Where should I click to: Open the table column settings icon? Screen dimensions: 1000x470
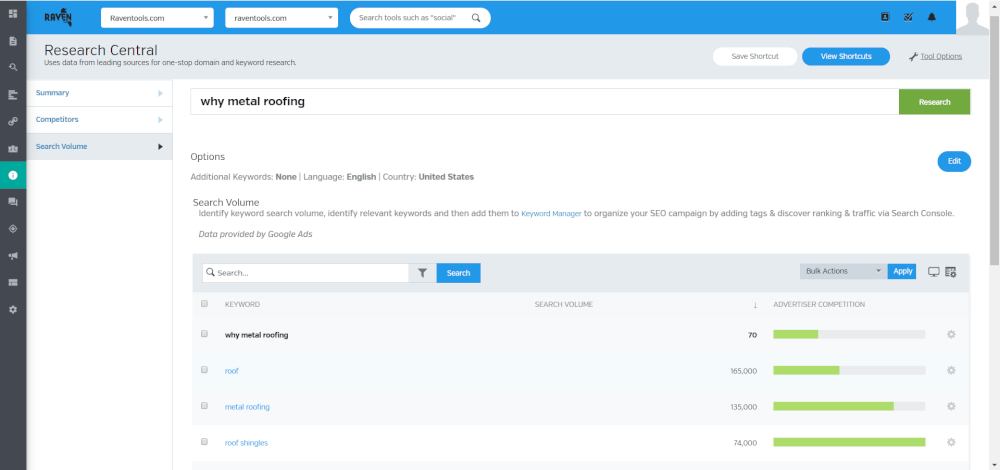click(x=951, y=272)
